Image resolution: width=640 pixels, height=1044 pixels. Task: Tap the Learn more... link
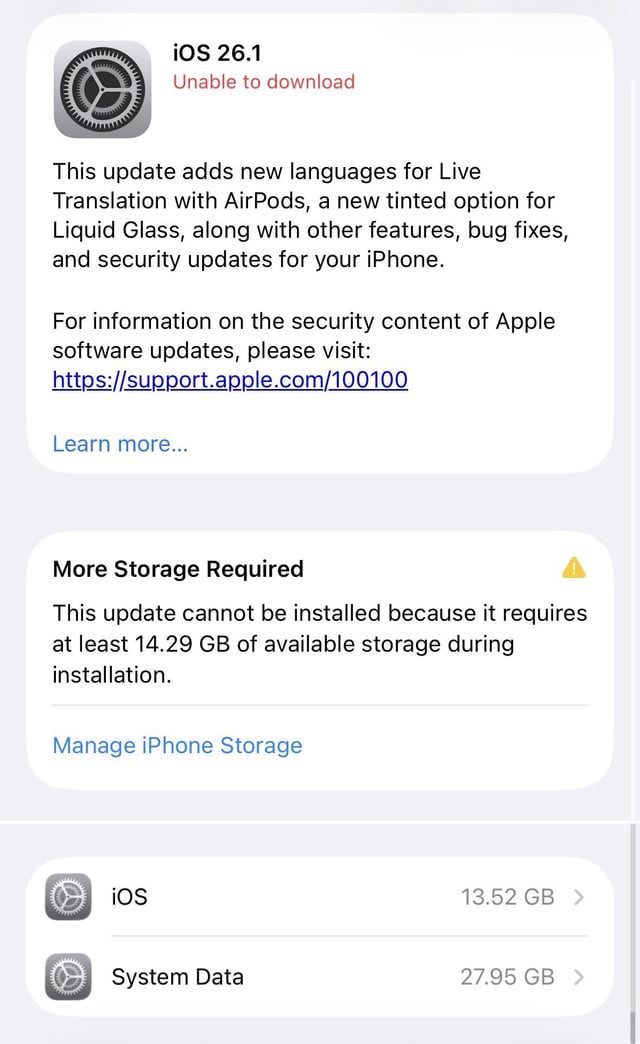tap(120, 444)
